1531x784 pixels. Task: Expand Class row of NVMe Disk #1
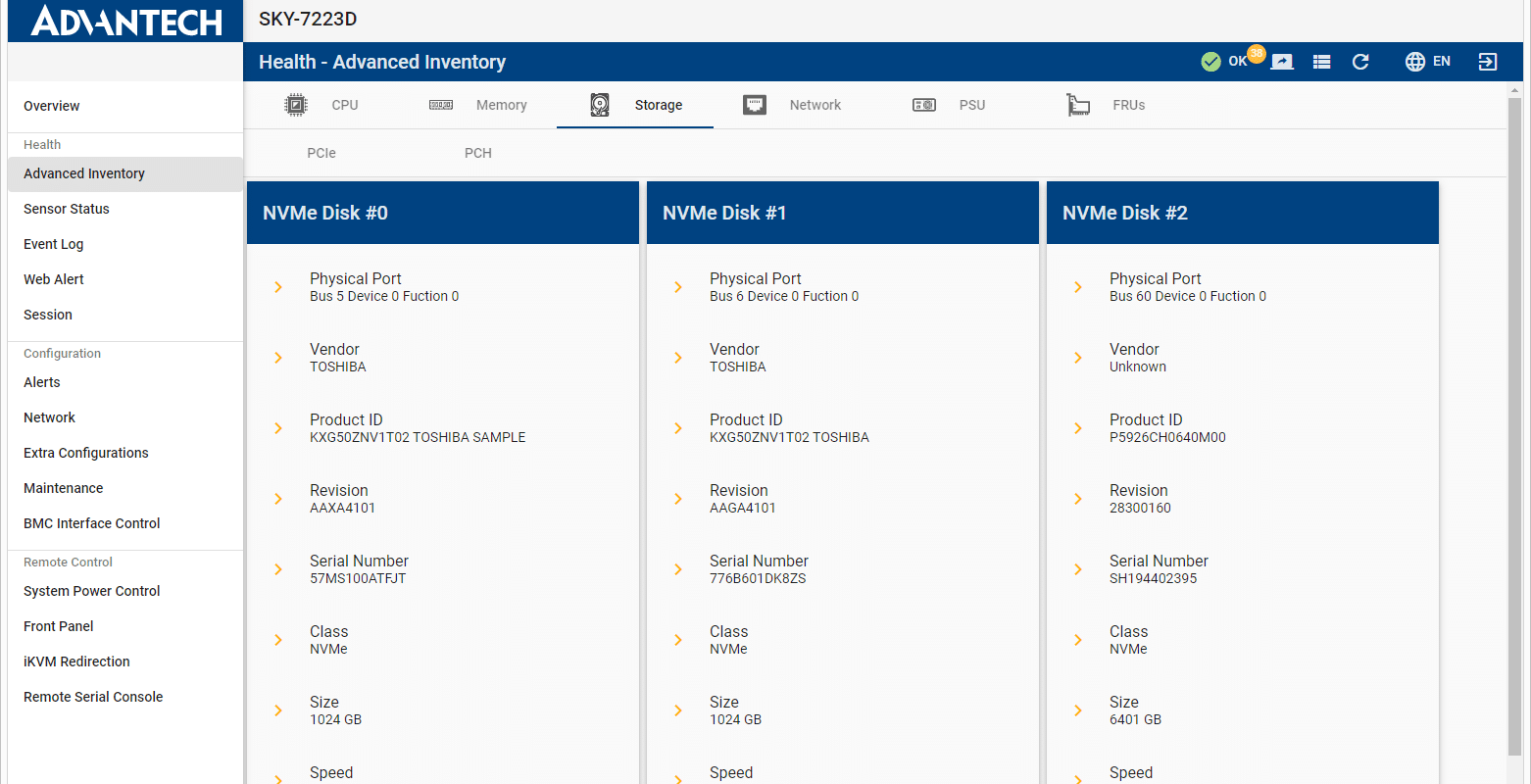tap(678, 640)
